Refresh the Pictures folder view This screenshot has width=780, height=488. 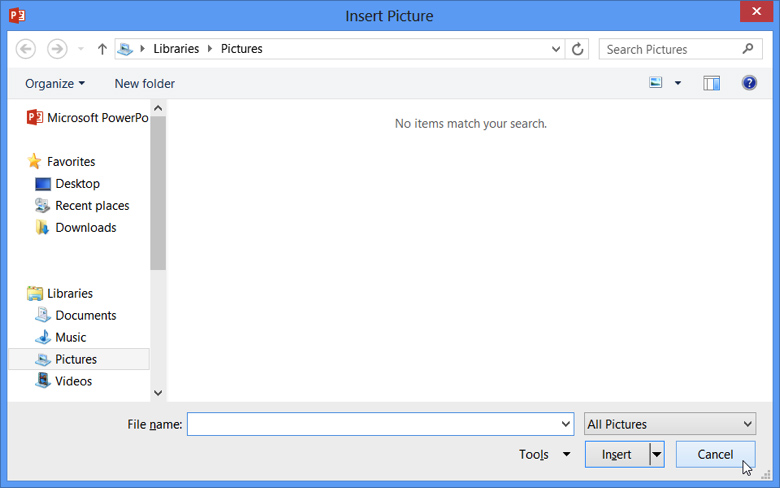coord(577,49)
